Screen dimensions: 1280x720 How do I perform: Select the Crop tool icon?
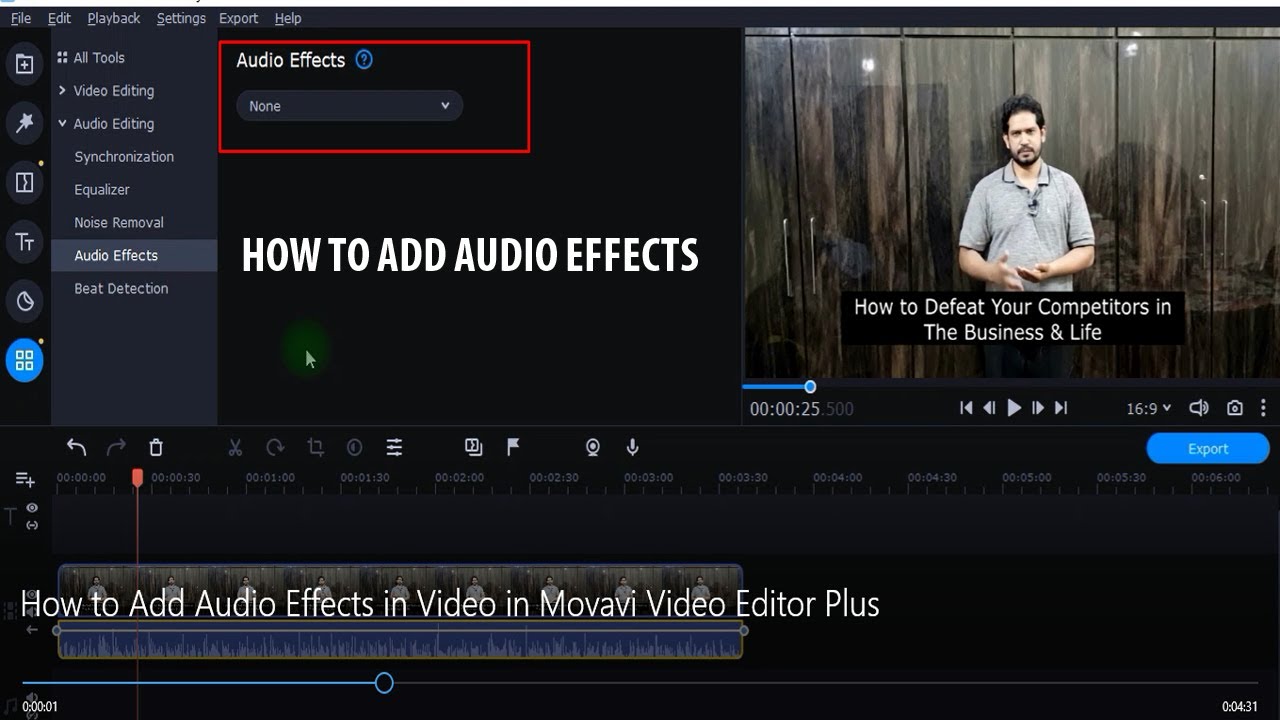click(315, 447)
